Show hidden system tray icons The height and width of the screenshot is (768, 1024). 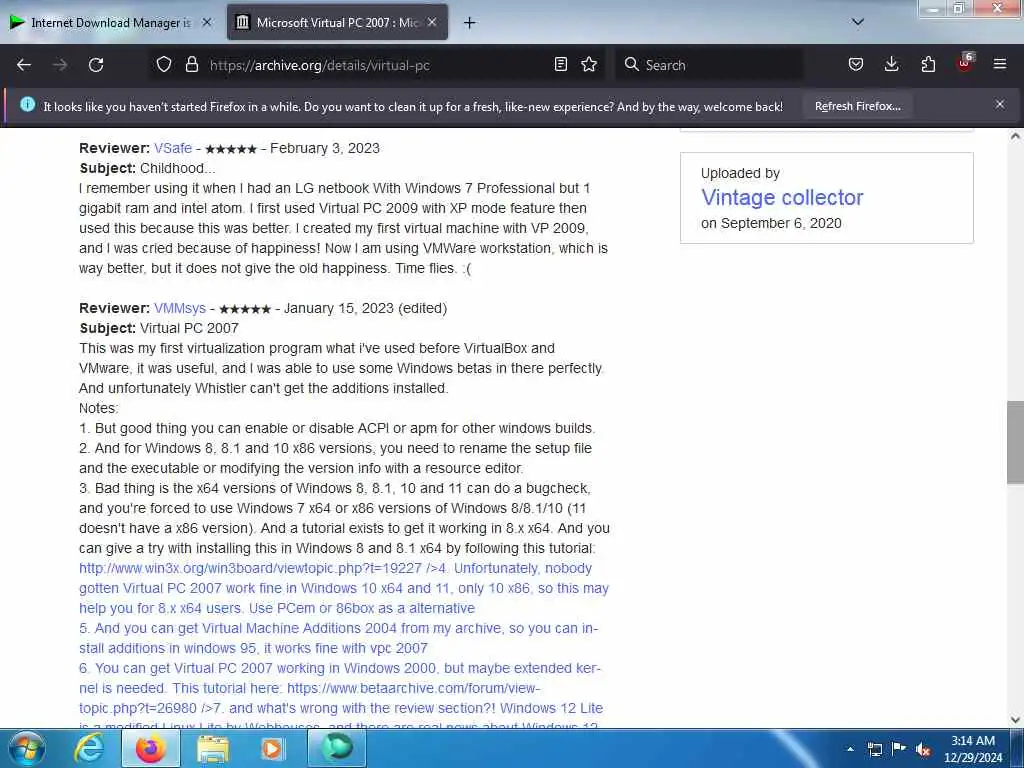click(850, 749)
